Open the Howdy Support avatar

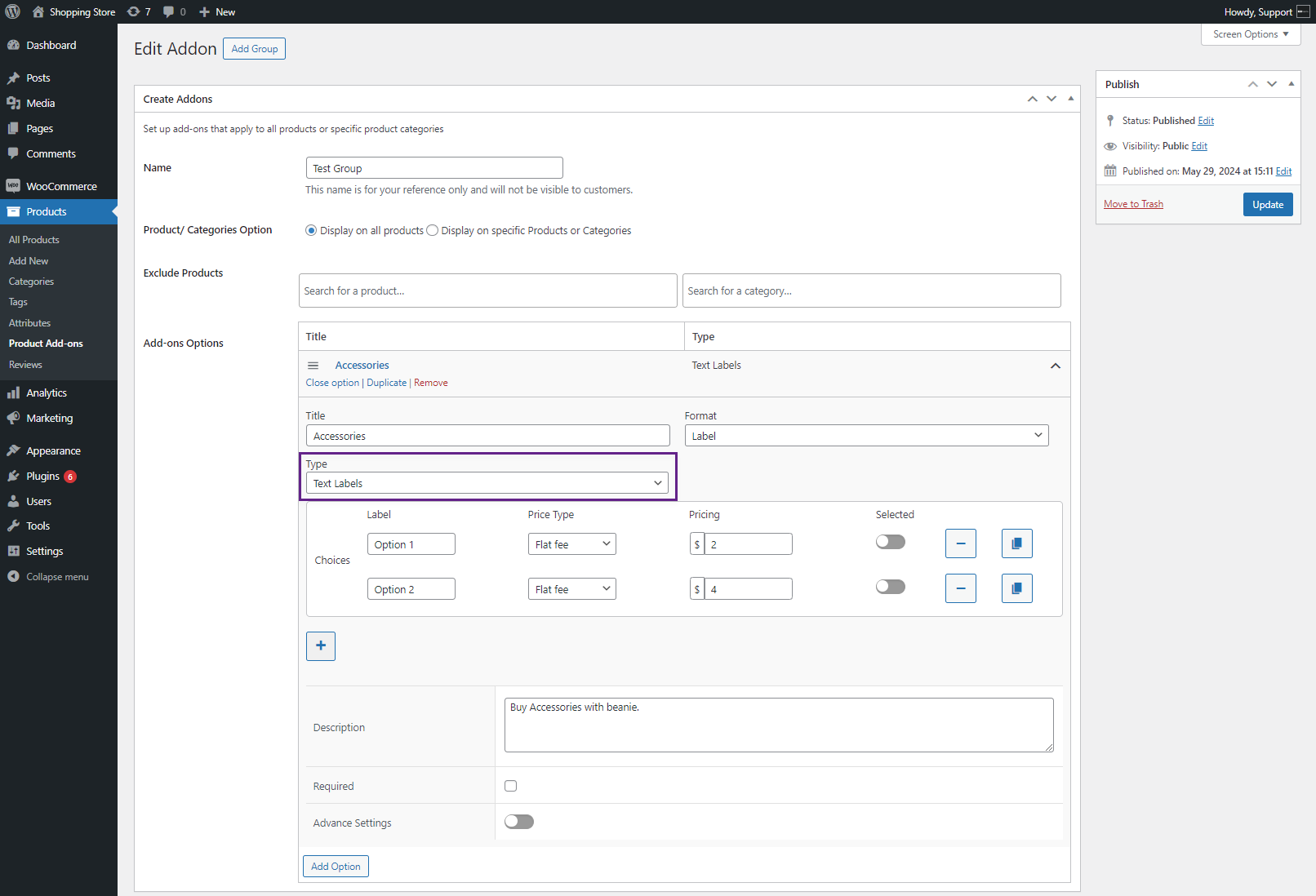point(1303,11)
